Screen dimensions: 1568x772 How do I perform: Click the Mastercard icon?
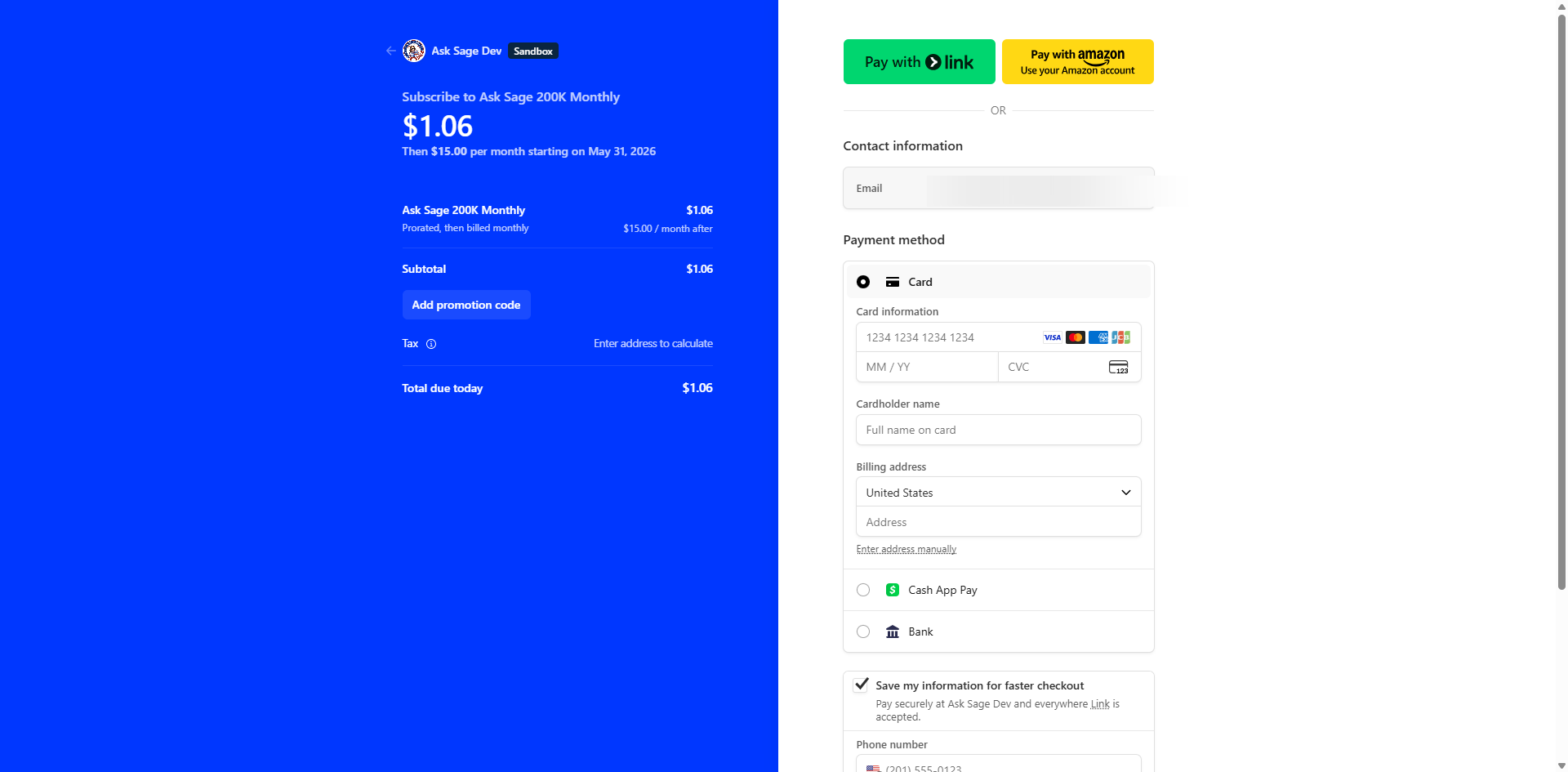tap(1075, 337)
